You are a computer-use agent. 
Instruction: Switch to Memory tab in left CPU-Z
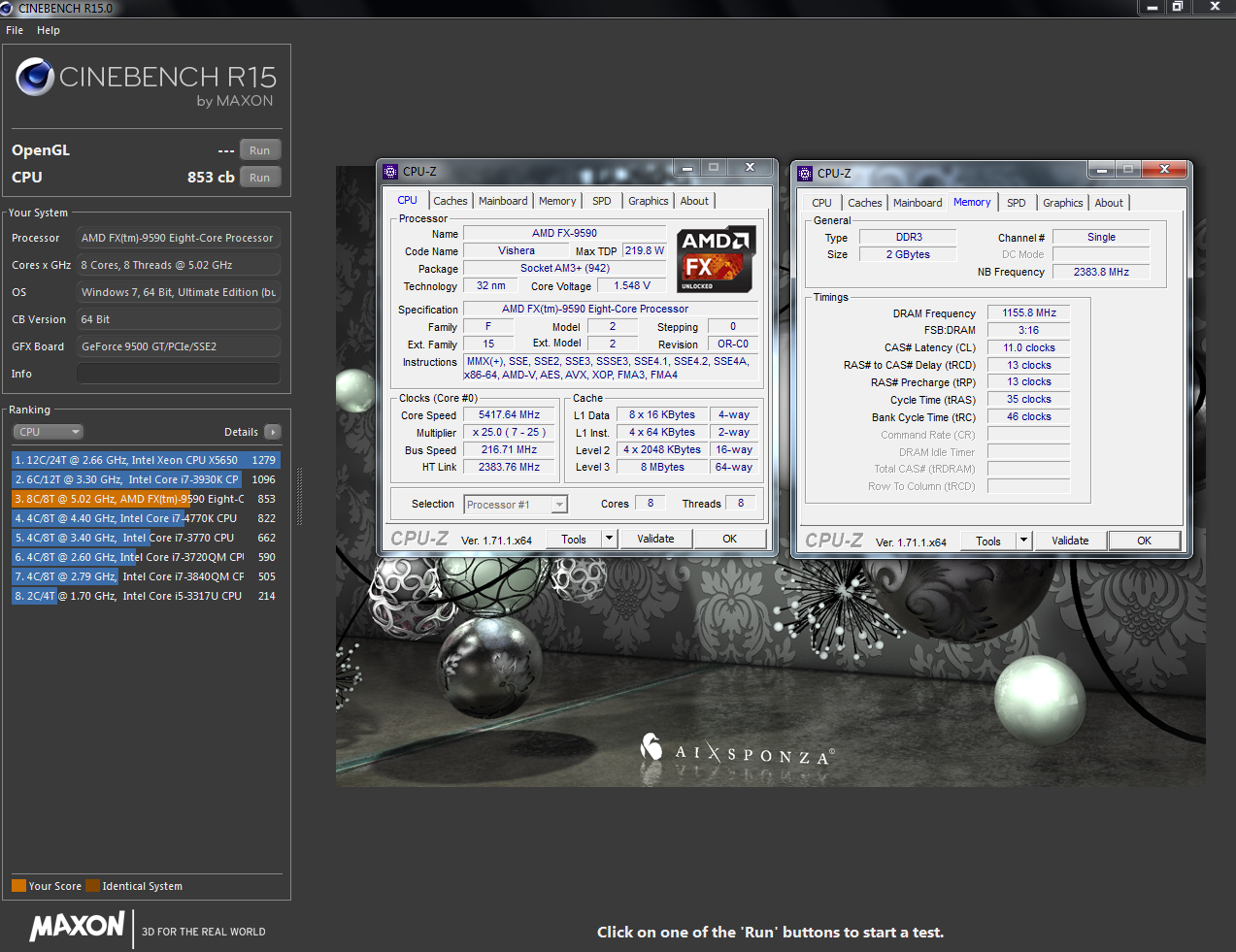[557, 201]
